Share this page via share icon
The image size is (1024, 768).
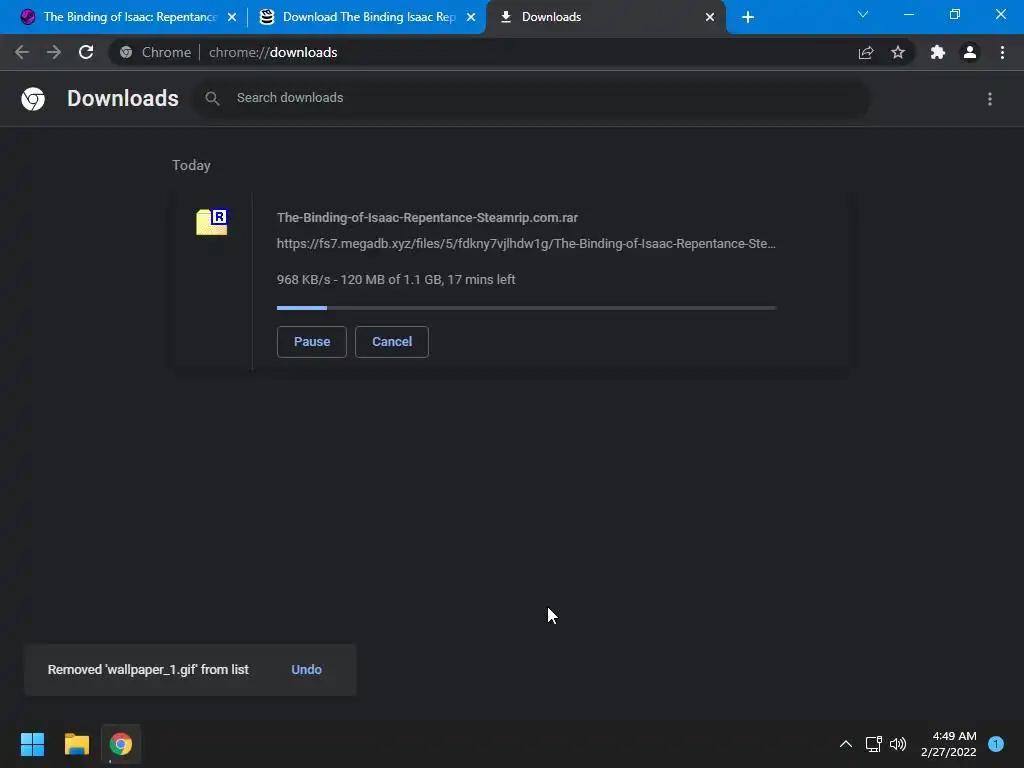[x=866, y=52]
